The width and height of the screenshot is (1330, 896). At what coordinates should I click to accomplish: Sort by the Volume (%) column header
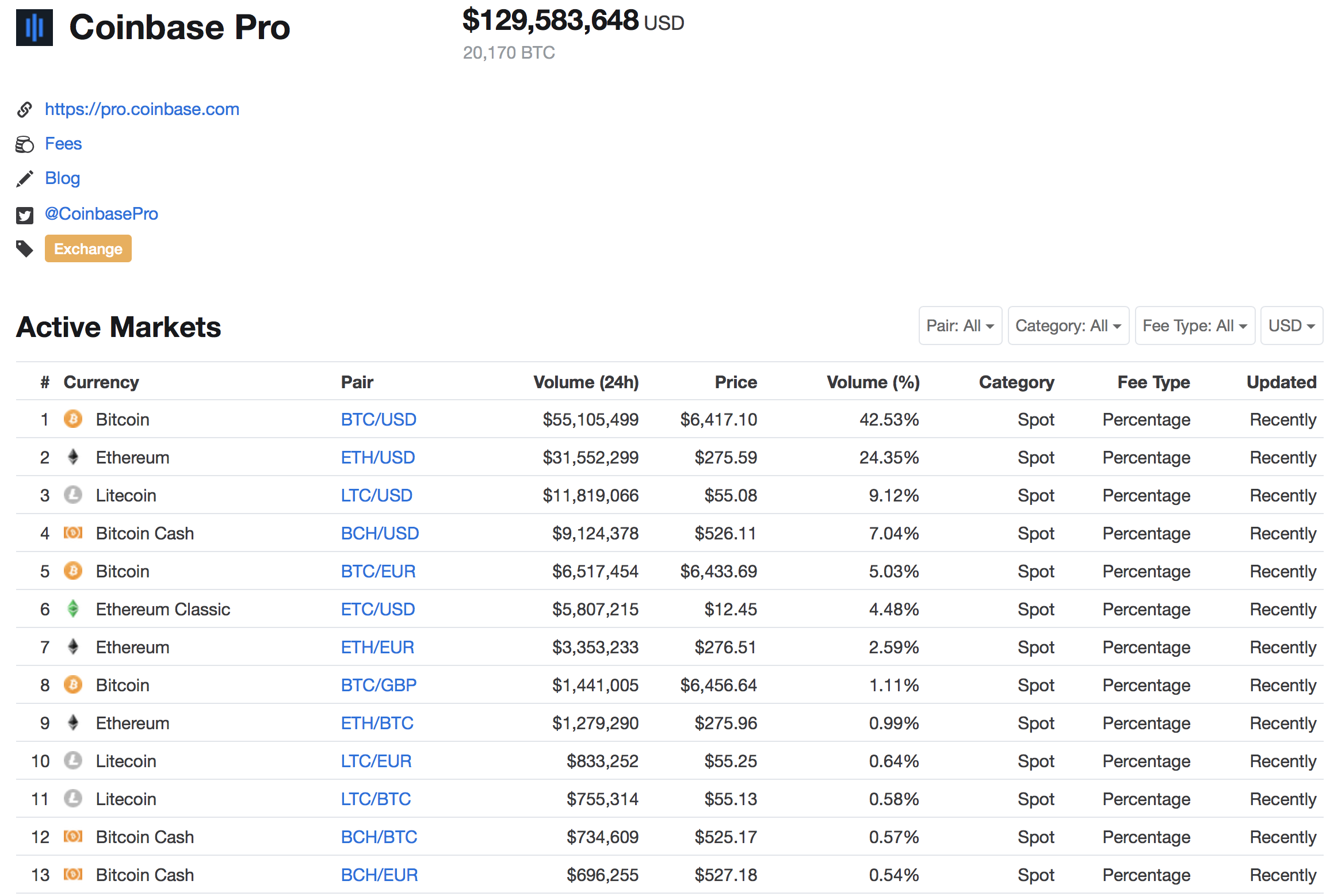[873, 382]
